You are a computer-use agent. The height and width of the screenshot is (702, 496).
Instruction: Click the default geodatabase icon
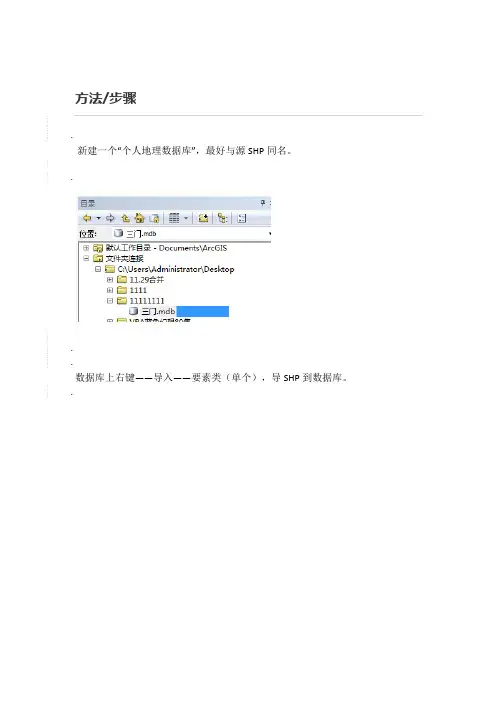(x=154, y=218)
